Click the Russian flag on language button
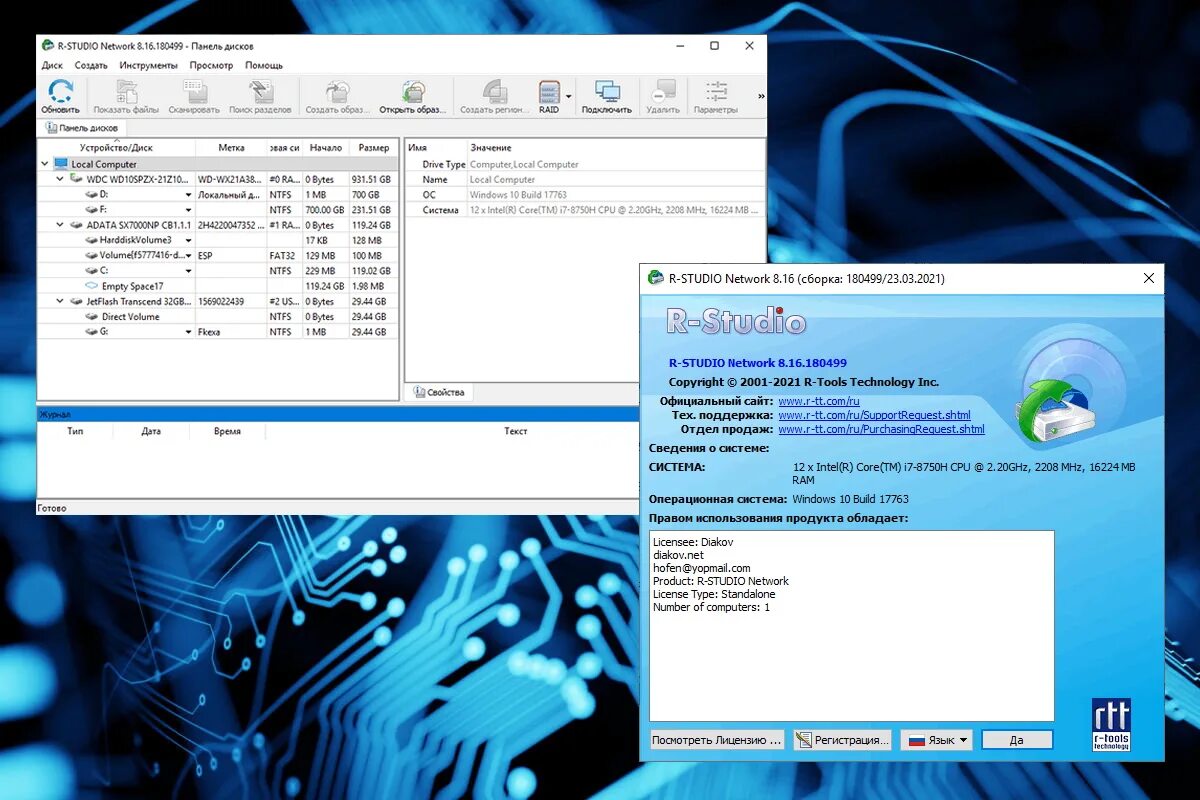Screen dimensions: 1200x800 tap(915, 740)
